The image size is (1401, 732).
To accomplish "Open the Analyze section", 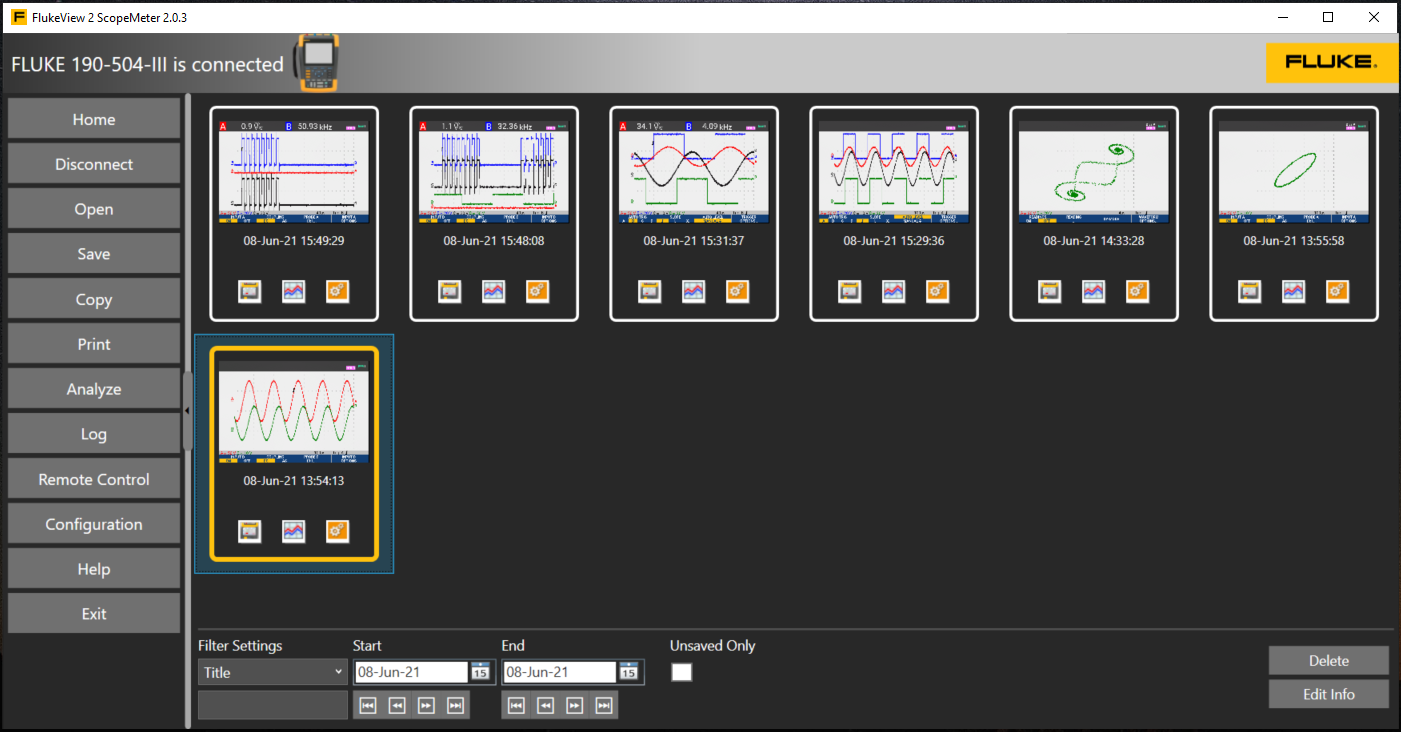I will [x=93, y=388].
